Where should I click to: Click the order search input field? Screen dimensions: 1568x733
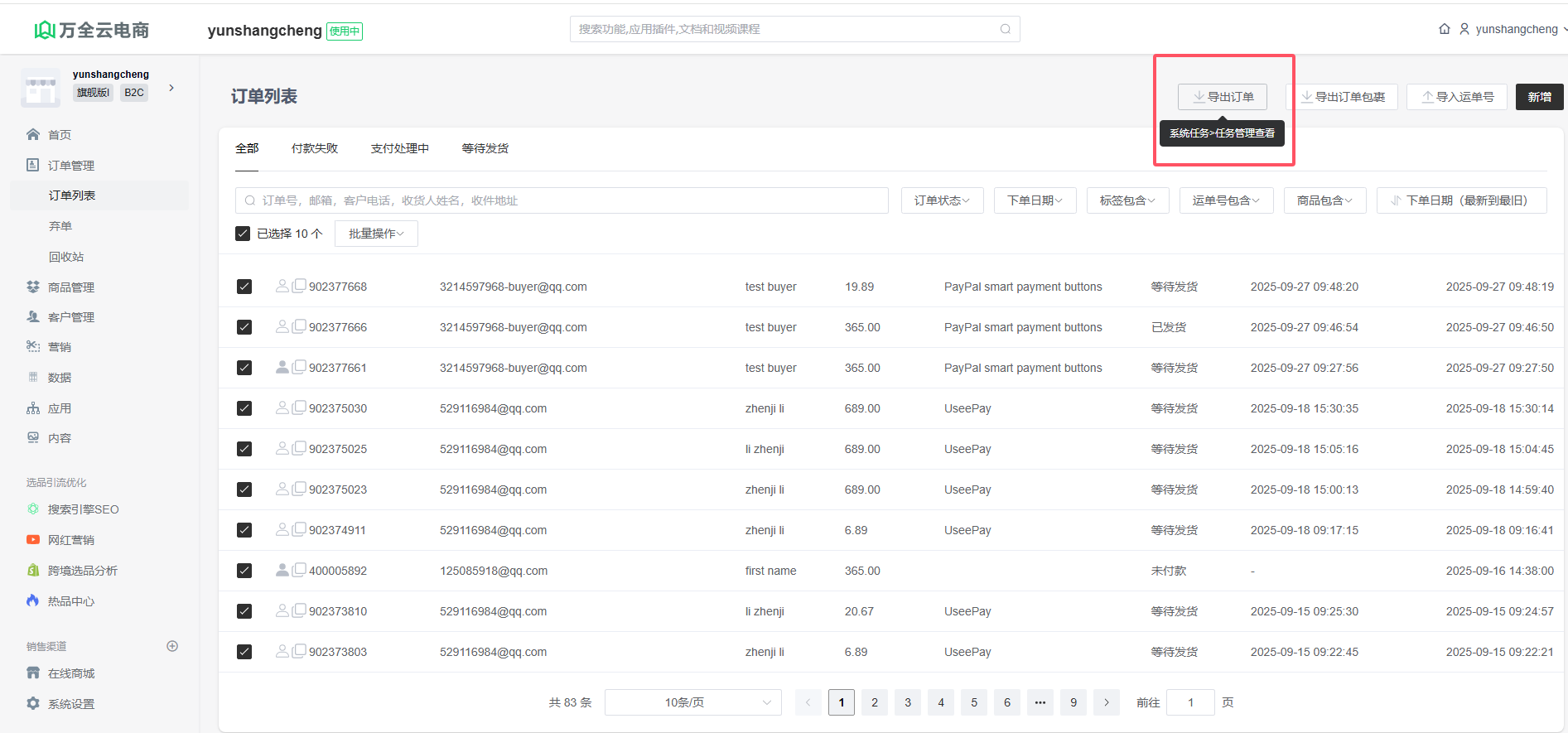pos(563,200)
